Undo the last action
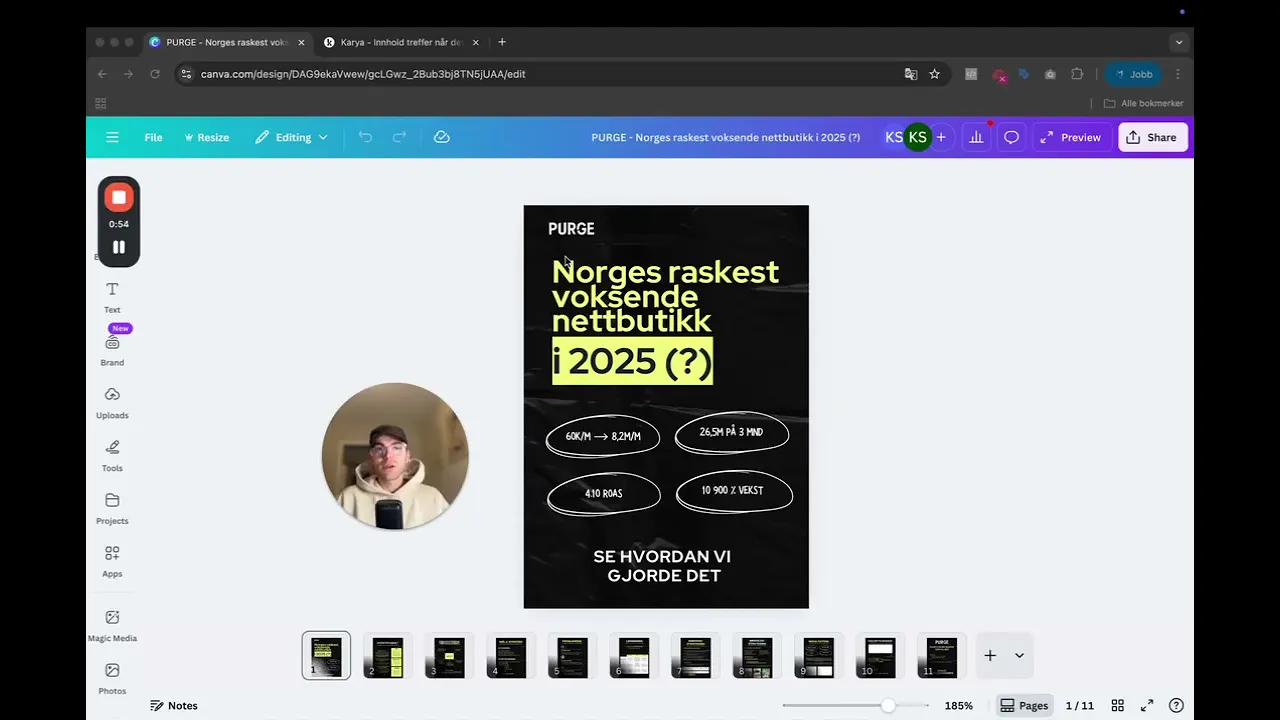The width and height of the screenshot is (1280, 720). [365, 137]
